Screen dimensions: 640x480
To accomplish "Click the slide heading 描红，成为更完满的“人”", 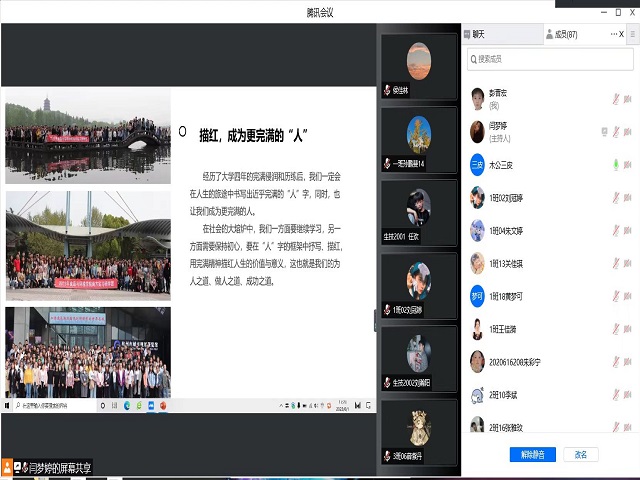I will pos(253,136).
